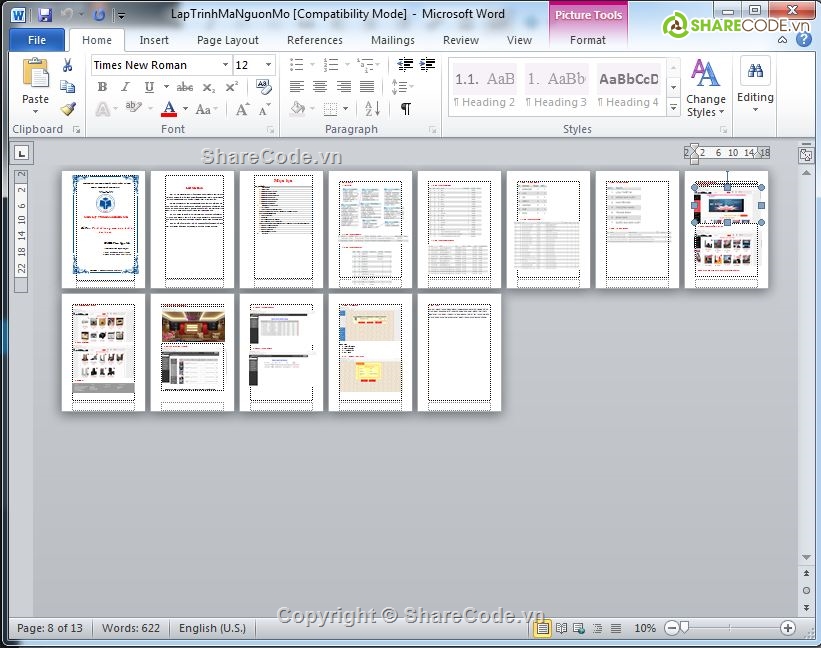The width and height of the screenshot is (821, 648).
Task: Decrease paragraph indent
Action: [405, 64]
